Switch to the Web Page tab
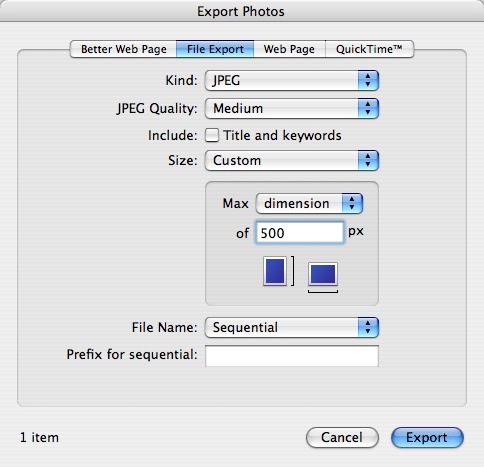 [x=289, y=49]
